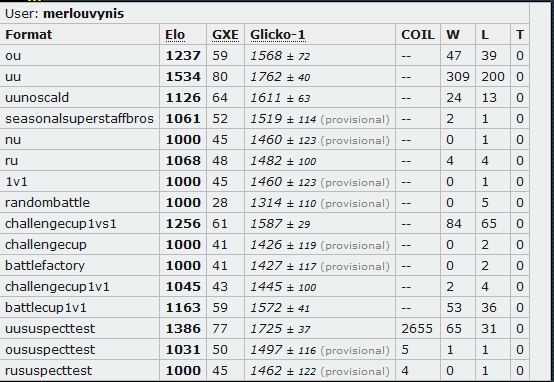The image size is (554, 382).
Task: Select the battlefactory format name
Action: point(45,265)
